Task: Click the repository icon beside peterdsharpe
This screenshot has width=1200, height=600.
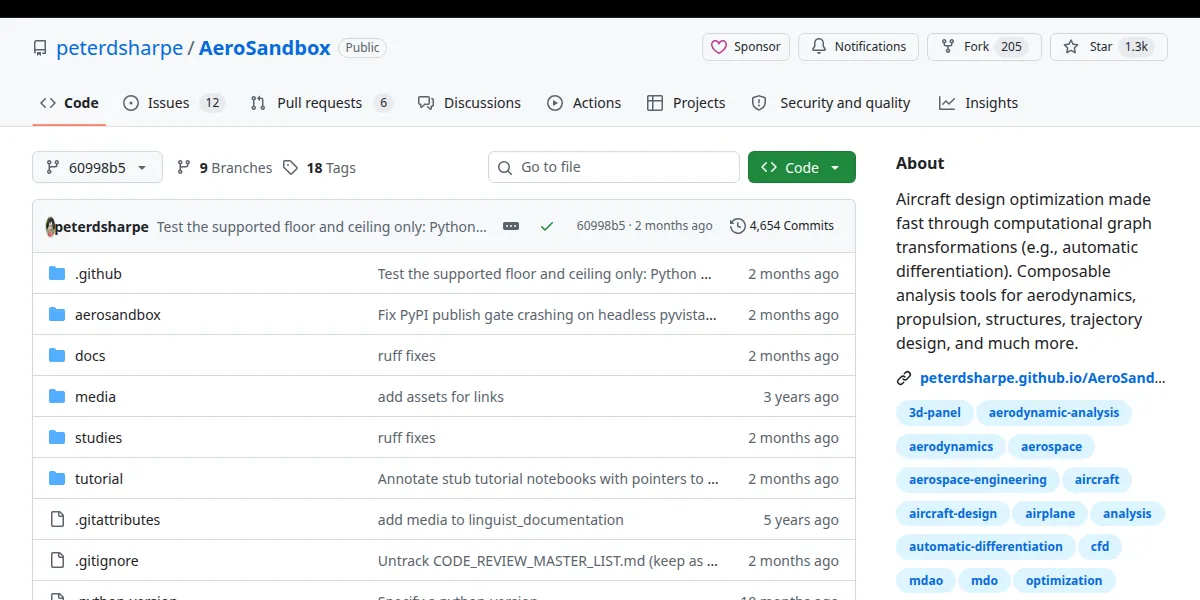Action: click(40, 48)
